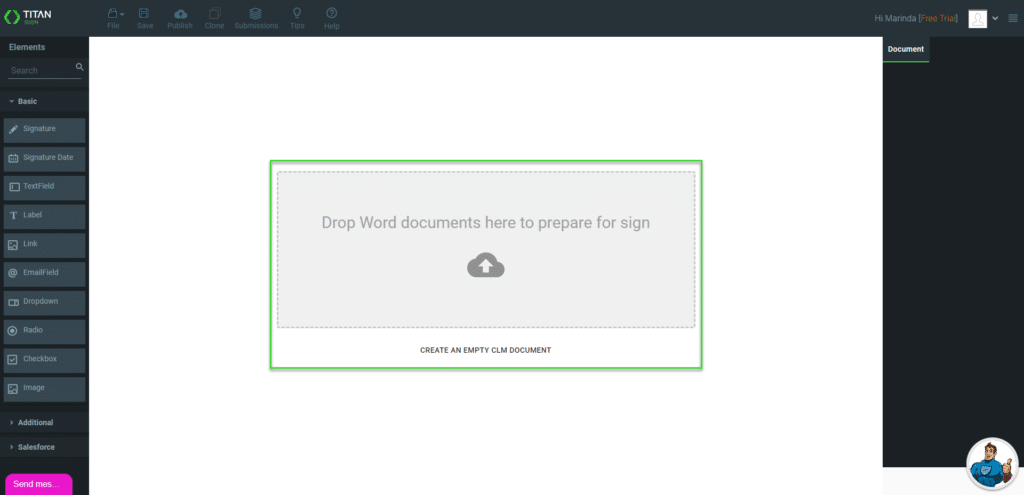
Task: Click the cloud upload icon in the drop zone
Action: [x=486, y=265]
